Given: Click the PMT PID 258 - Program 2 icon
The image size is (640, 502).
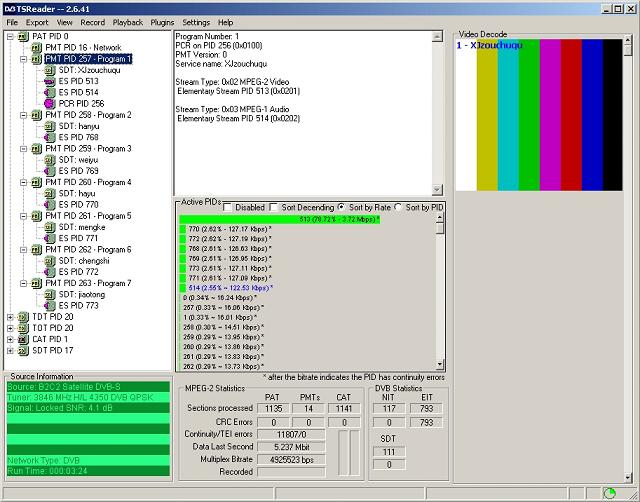Looking at the screenshot, I should coord(37,115).
